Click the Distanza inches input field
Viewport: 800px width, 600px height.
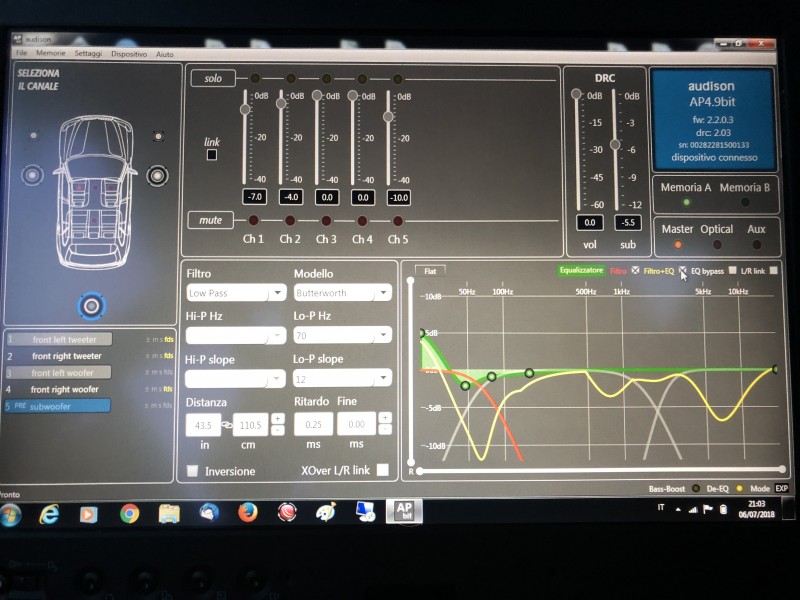203,425
